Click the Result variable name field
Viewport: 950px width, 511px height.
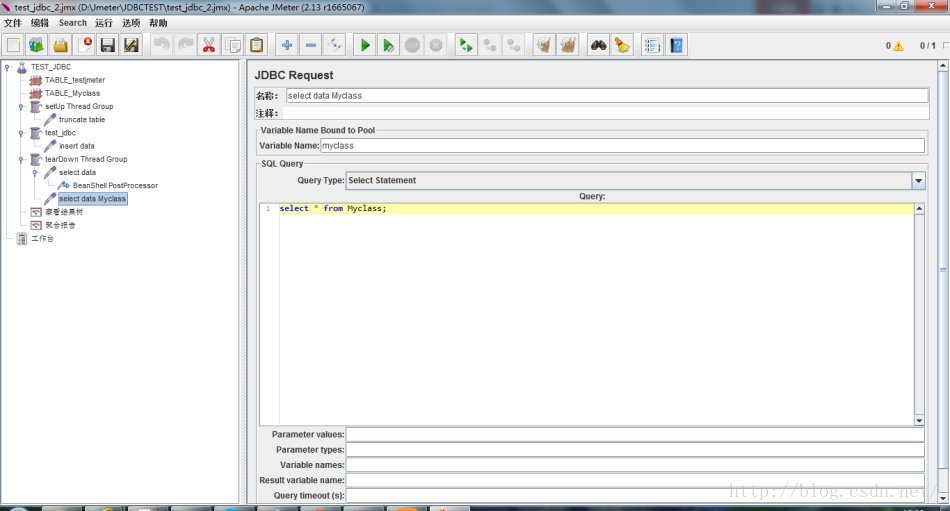coord(635,480)
